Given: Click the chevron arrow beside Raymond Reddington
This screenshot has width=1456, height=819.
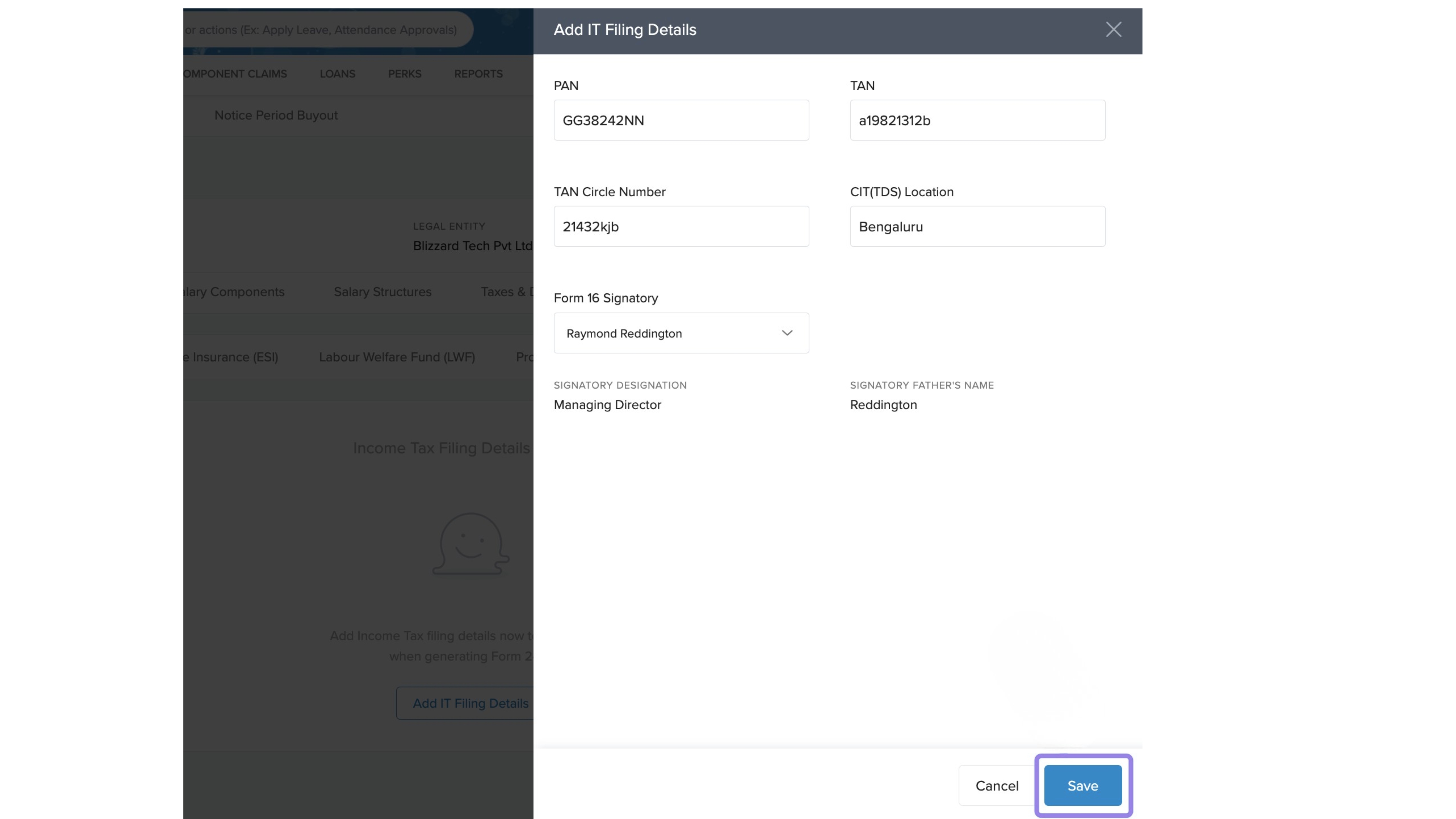Looking at the screenshot, I should [x=787, y=333].
